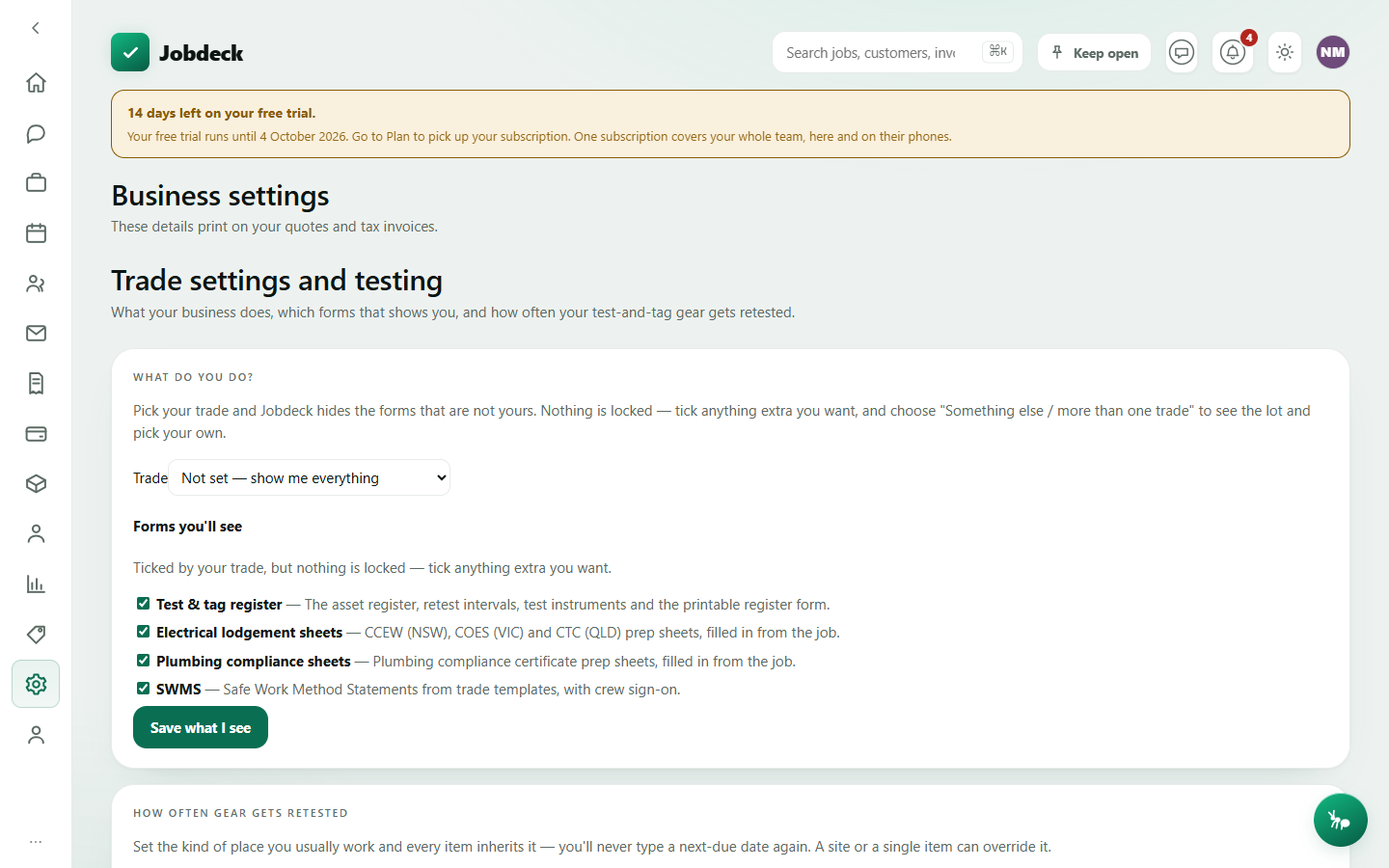The height and width of the screenshot is (868, 1389).
Task: Open the bottom person account icon in sidebar
Action: (36, 735)
